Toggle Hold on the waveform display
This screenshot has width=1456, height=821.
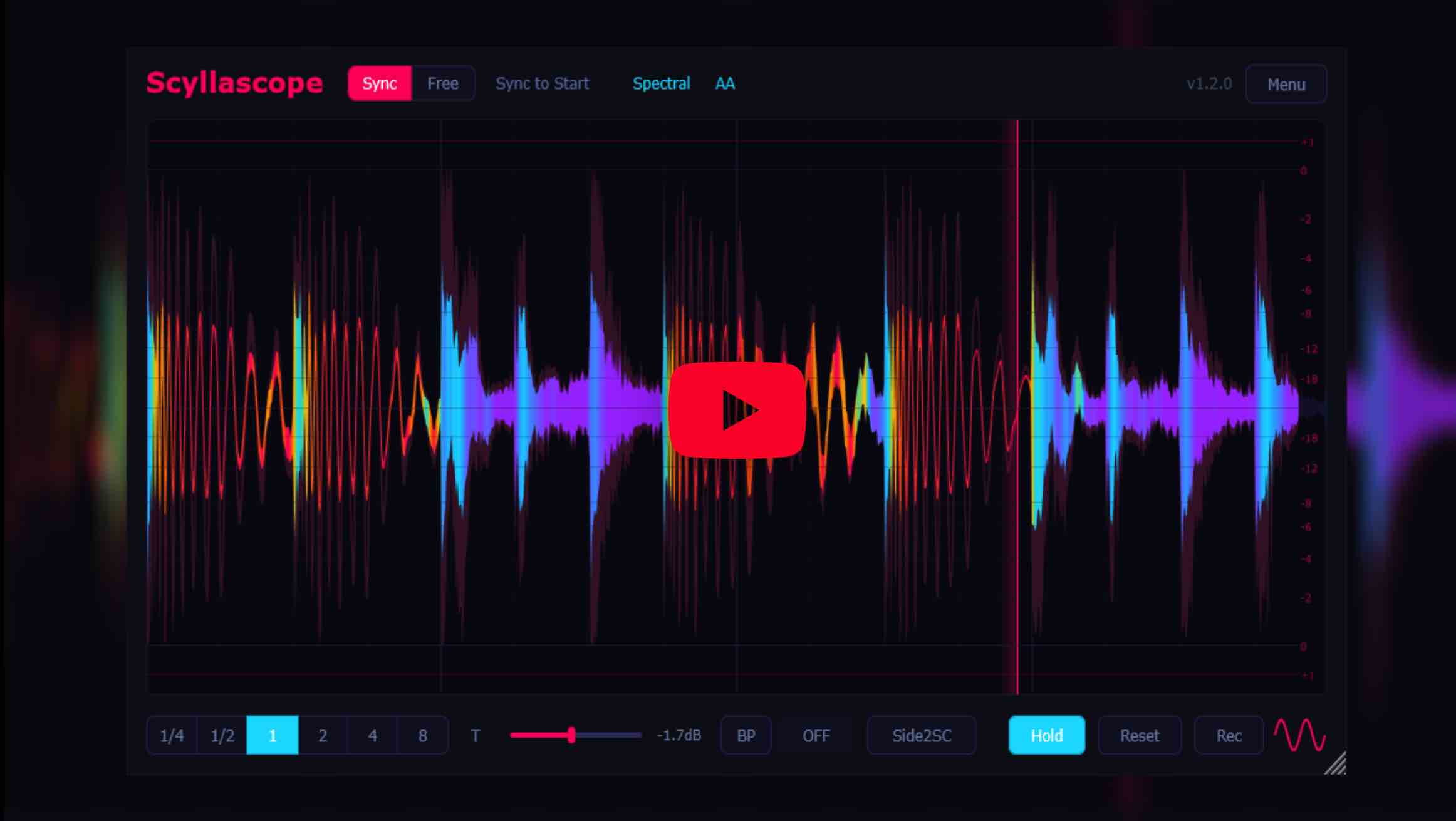[x=1046, y=735]
